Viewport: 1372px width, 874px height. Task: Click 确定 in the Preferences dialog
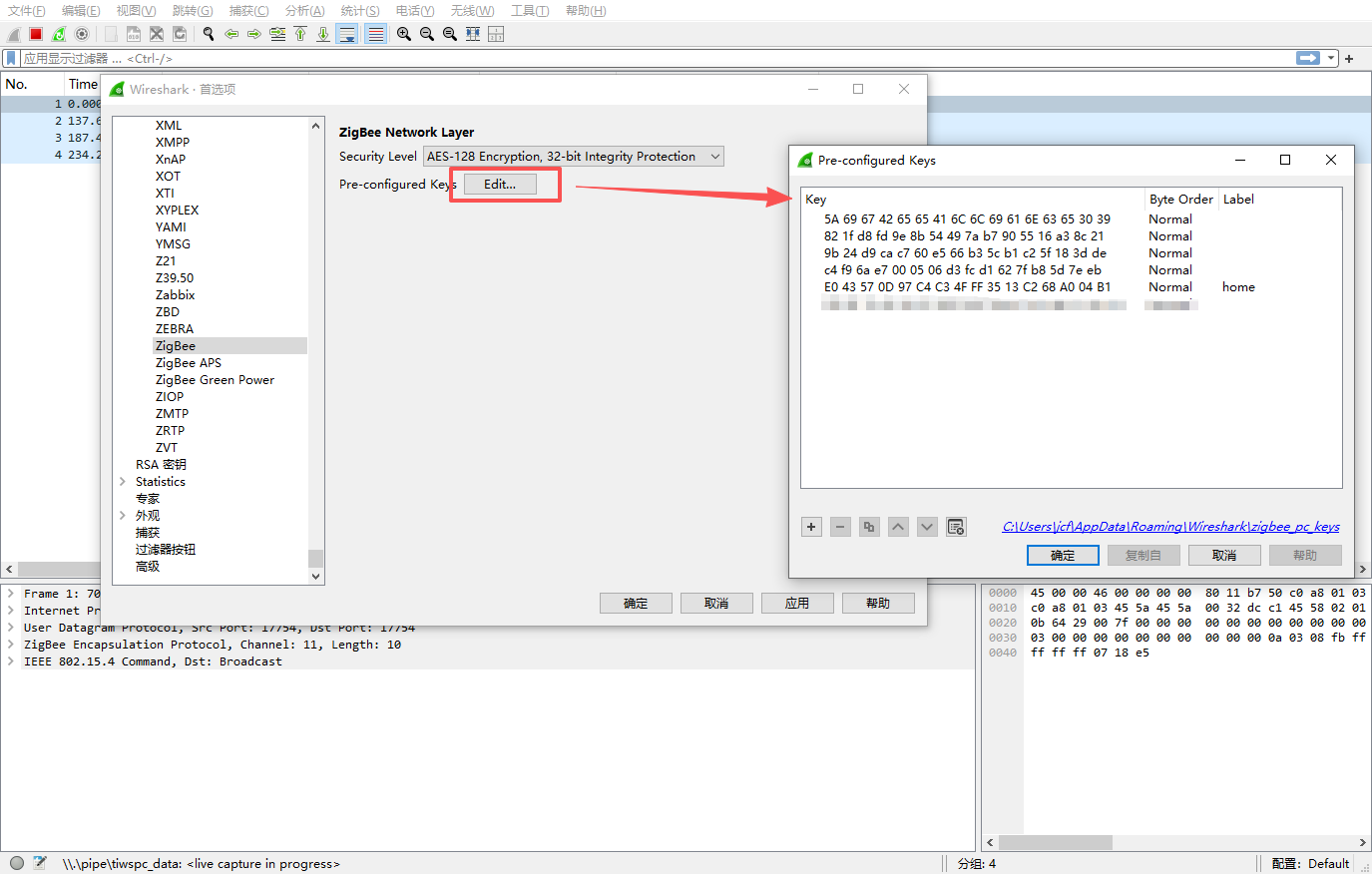pyautogui.click(x=636, y=604)
